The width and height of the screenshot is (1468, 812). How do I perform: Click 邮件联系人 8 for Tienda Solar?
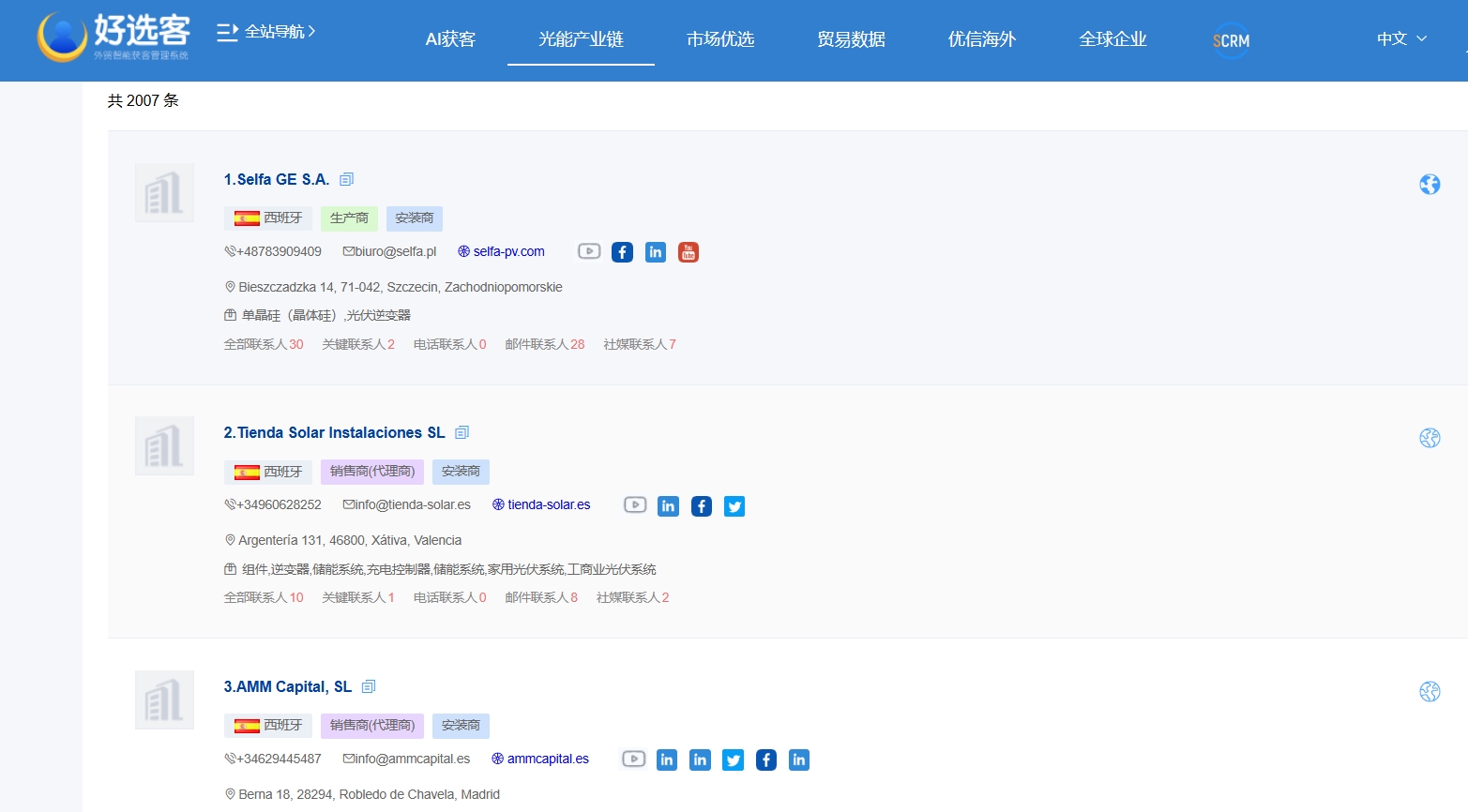tap(541, 597)
